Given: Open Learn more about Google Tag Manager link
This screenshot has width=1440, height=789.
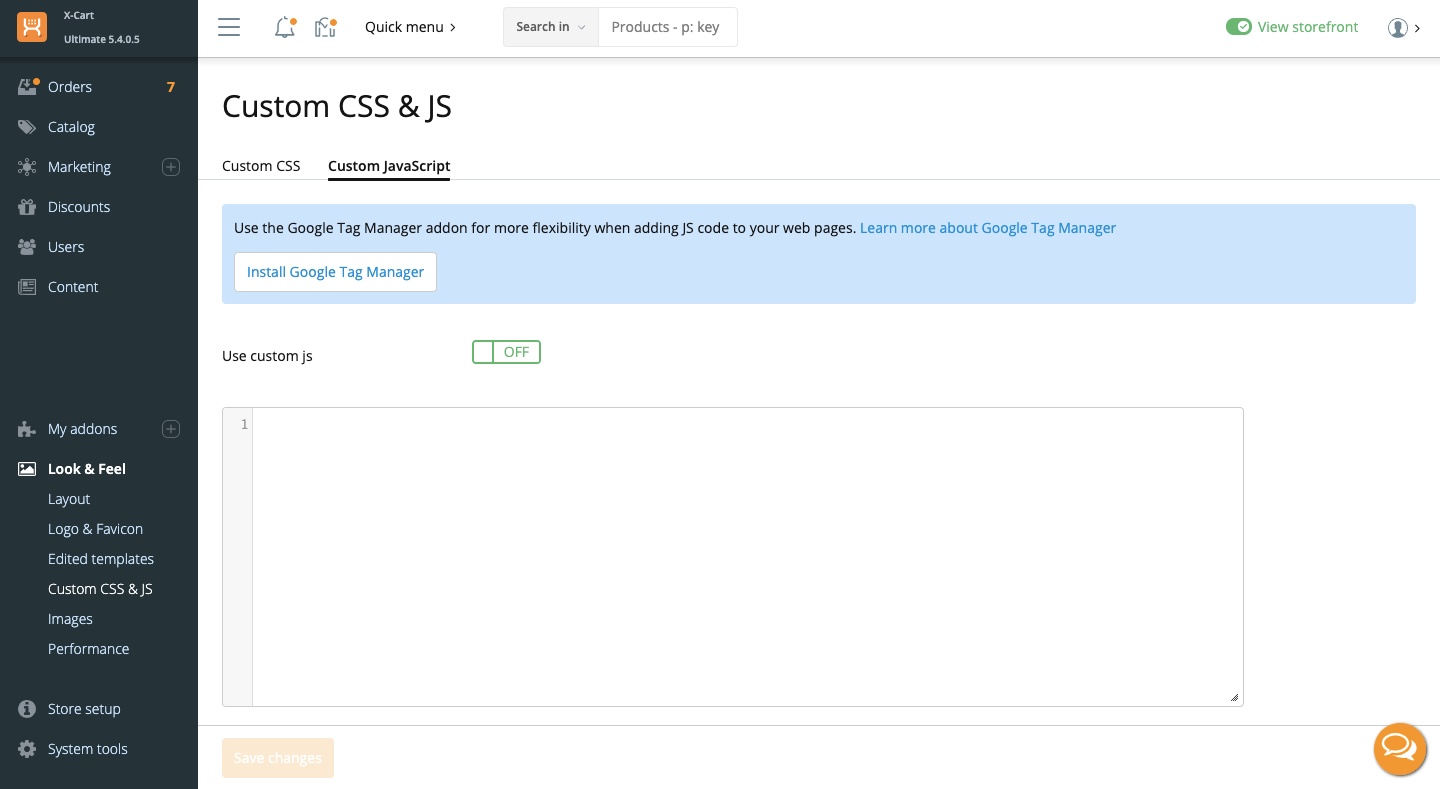Looking at the screenshot, I should (987, 228).
